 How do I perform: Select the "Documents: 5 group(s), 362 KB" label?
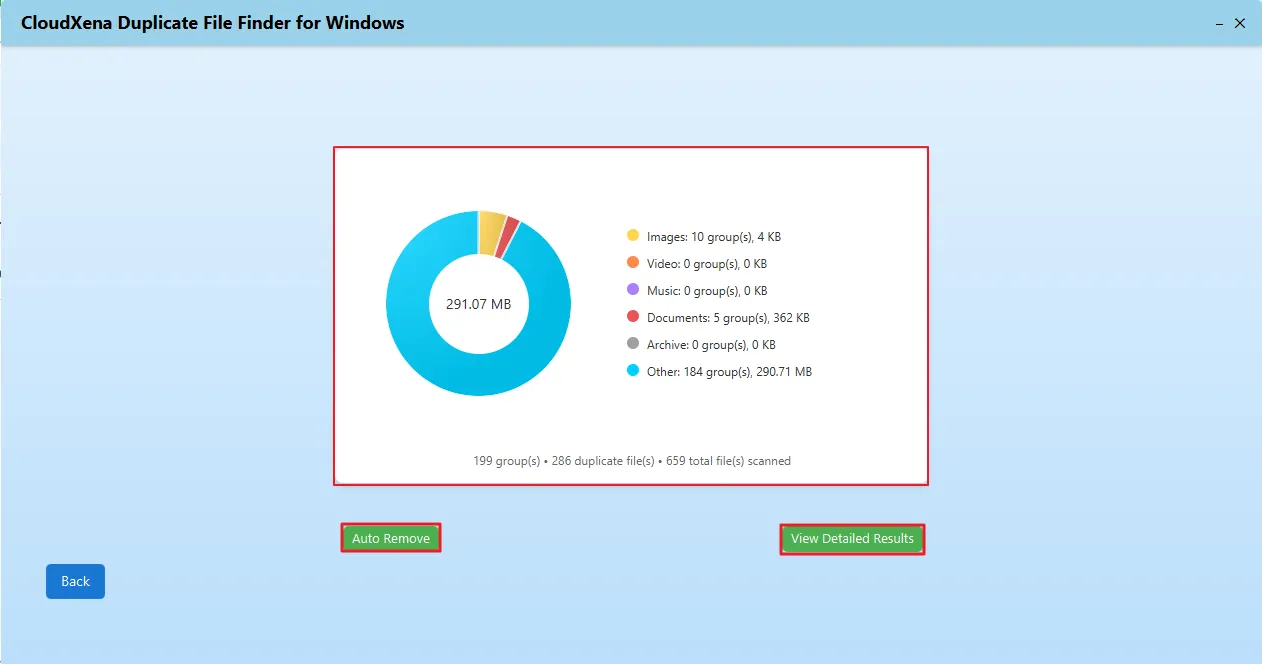[727, 318]
